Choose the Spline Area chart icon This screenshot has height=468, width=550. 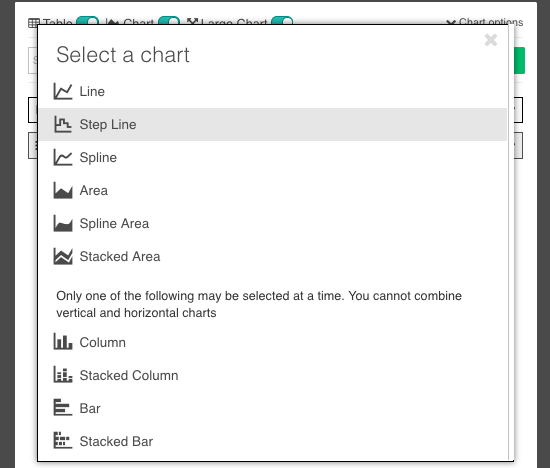(63, 223)
